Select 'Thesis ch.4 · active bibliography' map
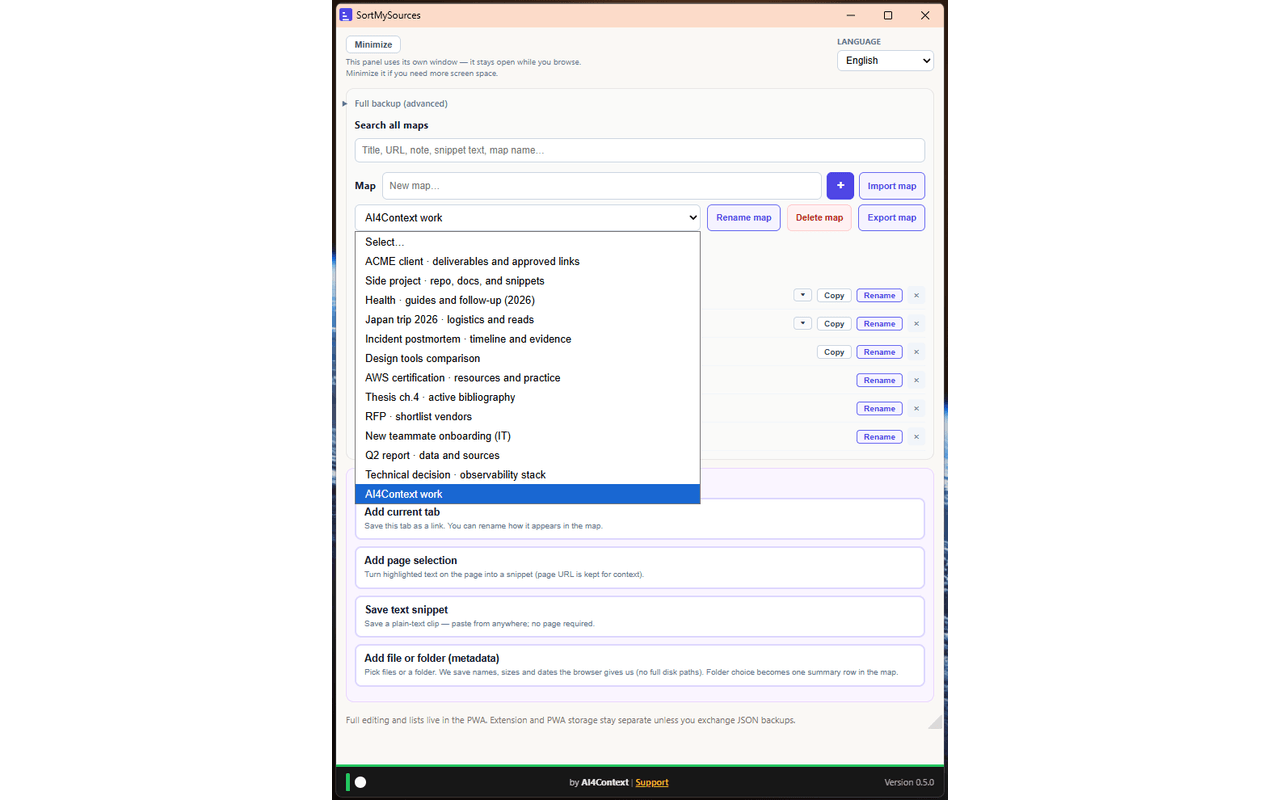The image size is (1280, 800). tap(527, 397)
